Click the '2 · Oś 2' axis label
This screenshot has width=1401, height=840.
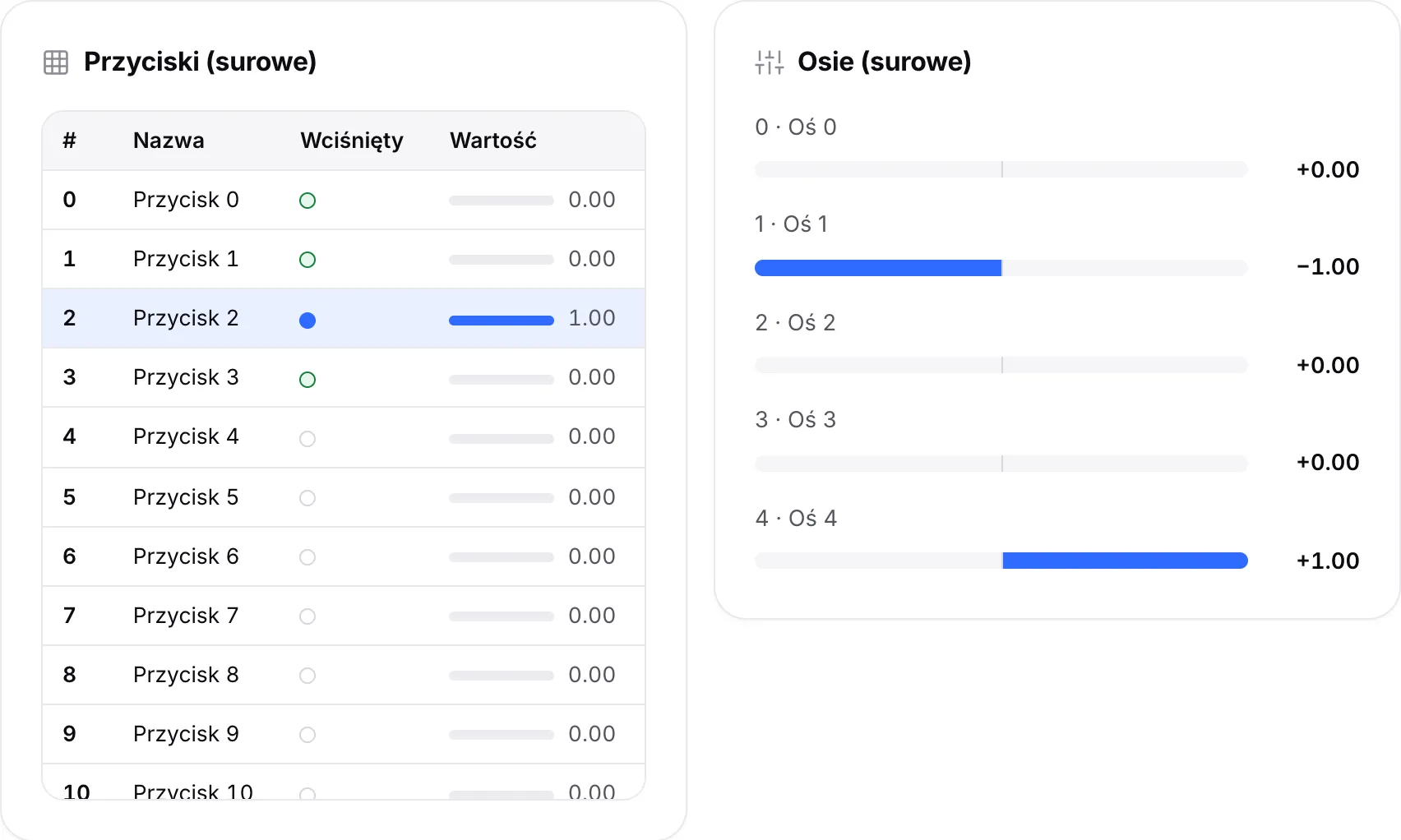coord(795,323)
